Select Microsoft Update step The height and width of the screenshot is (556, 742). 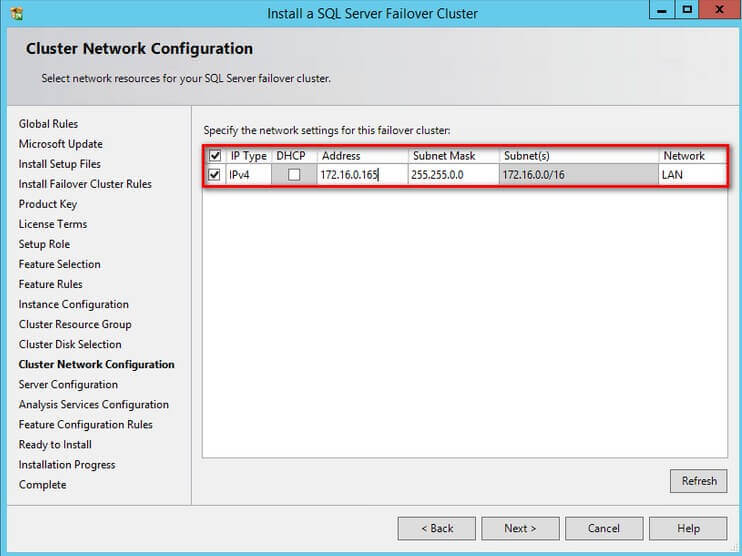(x=61, y=144)
